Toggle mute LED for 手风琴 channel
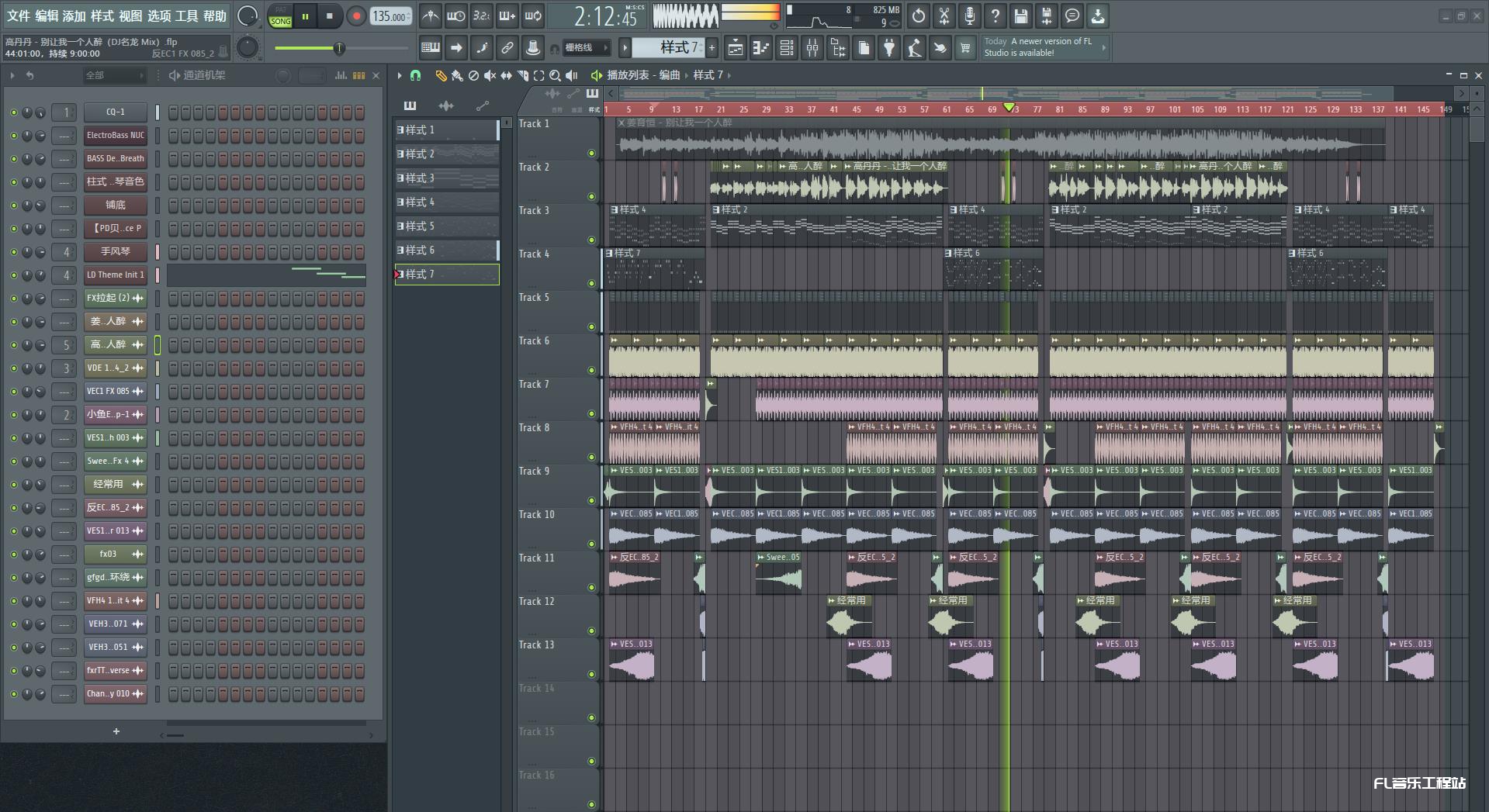This screenshot has height=812, width=1489. pos(13,252)
